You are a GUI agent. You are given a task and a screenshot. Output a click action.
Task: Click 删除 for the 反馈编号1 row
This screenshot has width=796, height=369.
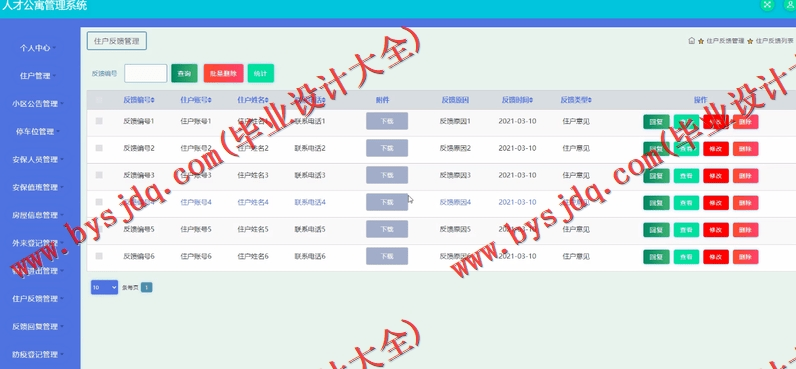(x=746, y=122)
